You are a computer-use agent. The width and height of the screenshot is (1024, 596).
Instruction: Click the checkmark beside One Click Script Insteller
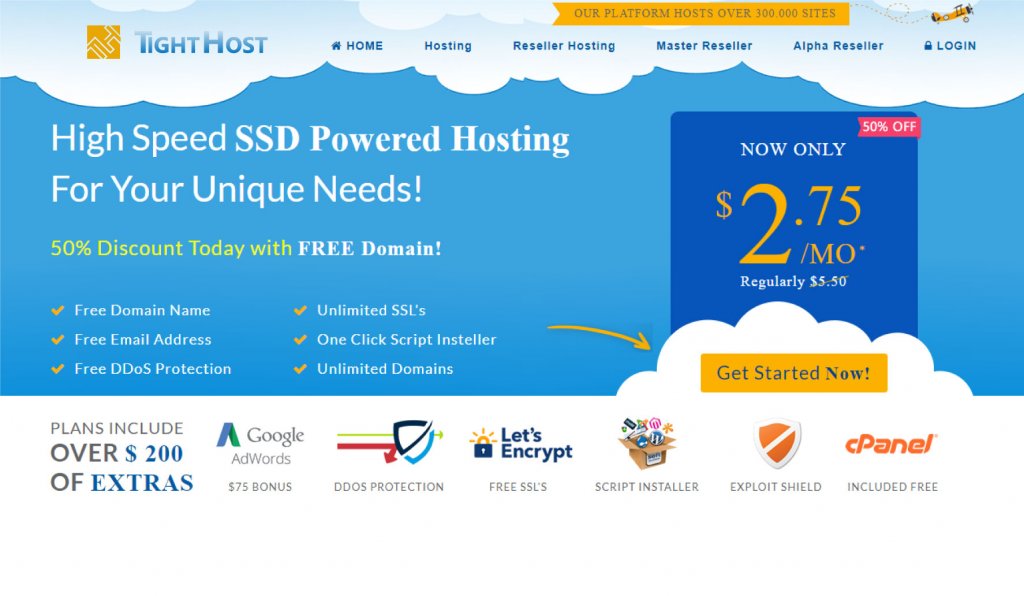[x=300, y=339]
